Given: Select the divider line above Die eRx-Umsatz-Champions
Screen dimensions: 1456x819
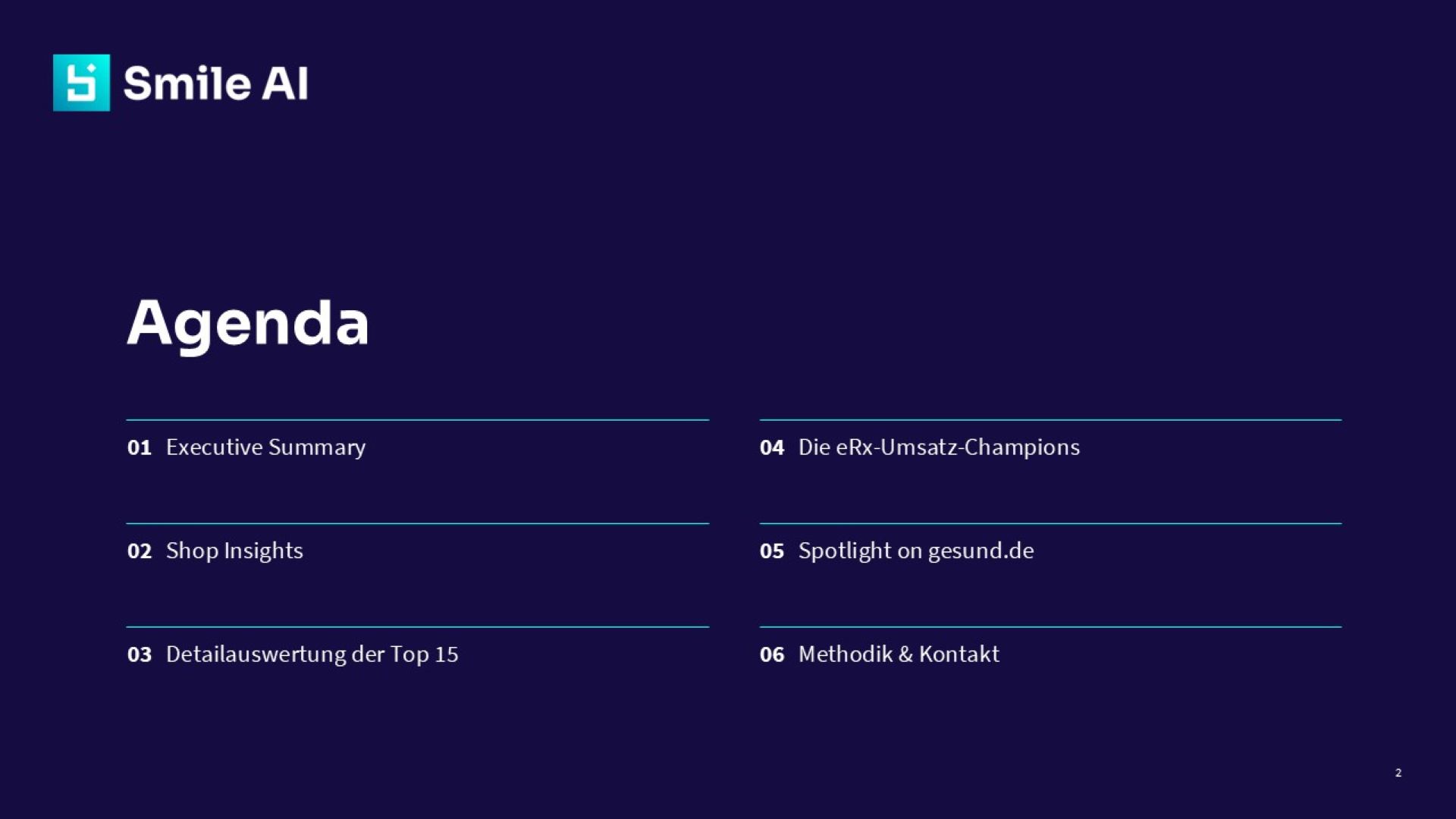Looking at the screenshot, I should pos(1050,419).
